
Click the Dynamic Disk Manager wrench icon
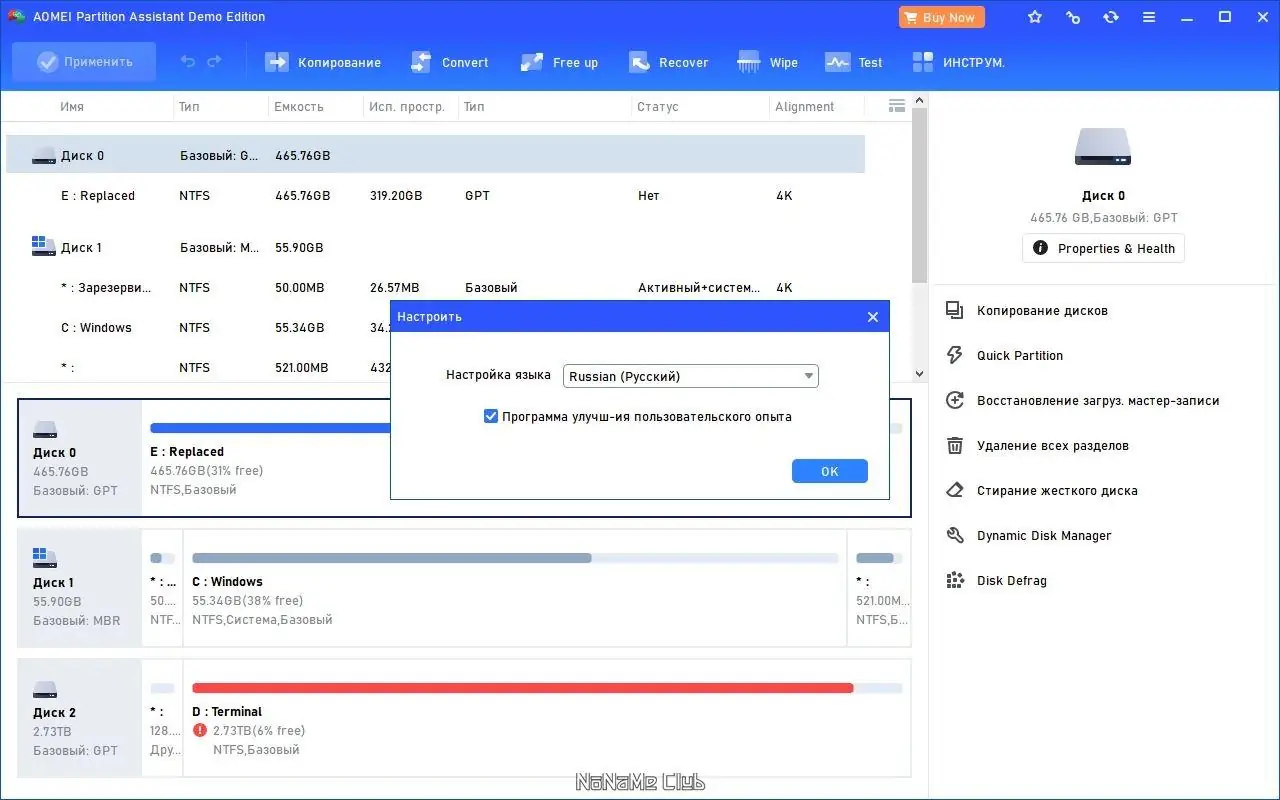[x=955, y=536]
